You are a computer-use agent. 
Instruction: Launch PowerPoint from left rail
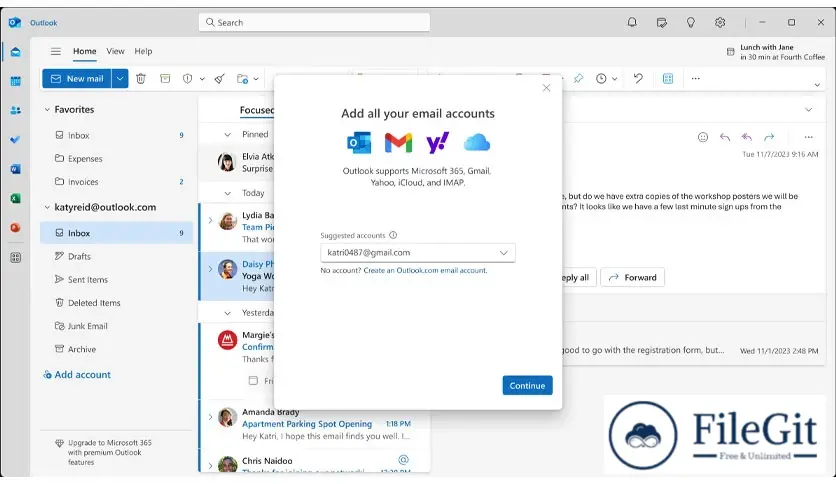pos(15,228)
